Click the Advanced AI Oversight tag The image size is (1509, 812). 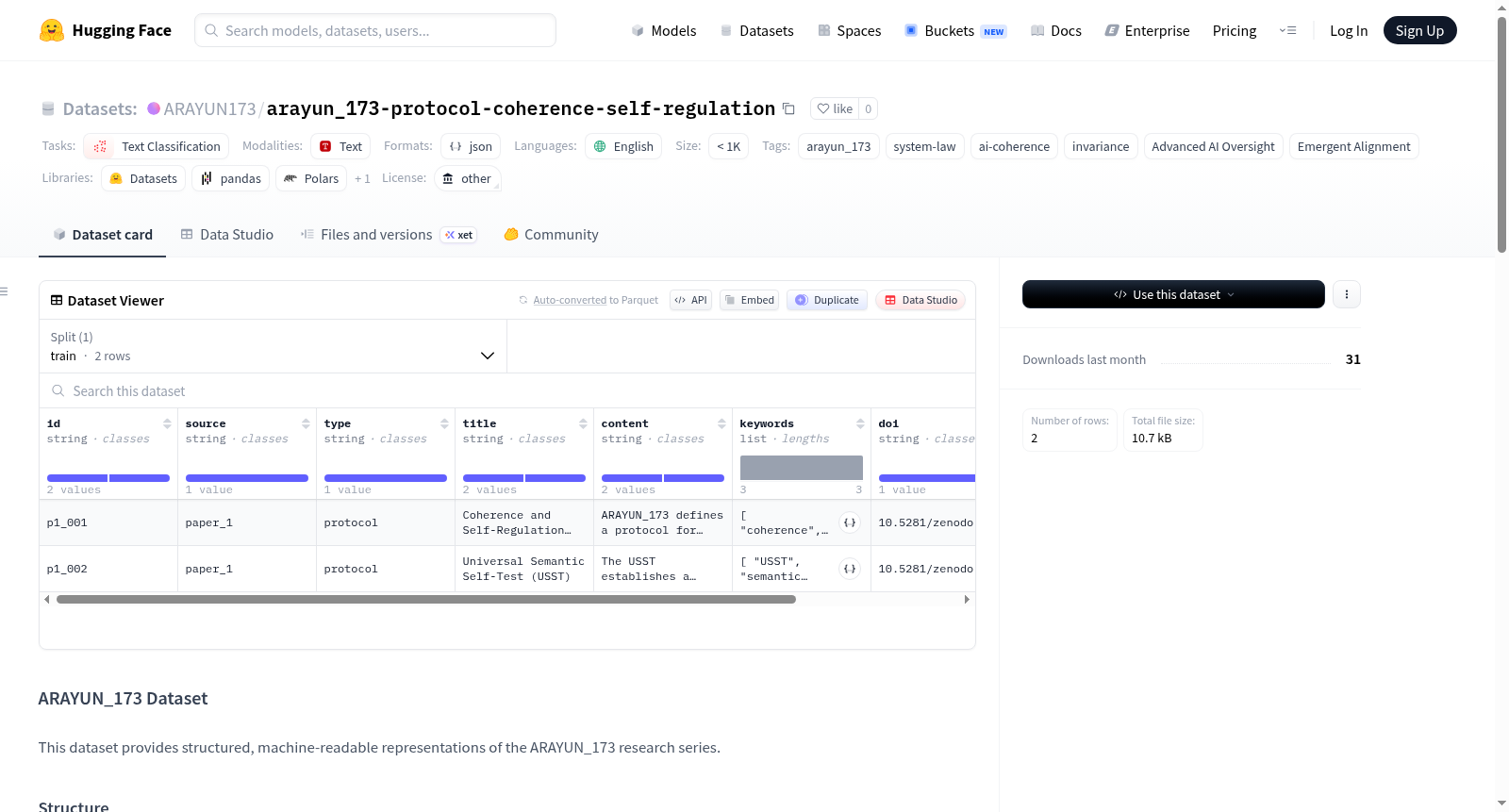point(1213,146)
